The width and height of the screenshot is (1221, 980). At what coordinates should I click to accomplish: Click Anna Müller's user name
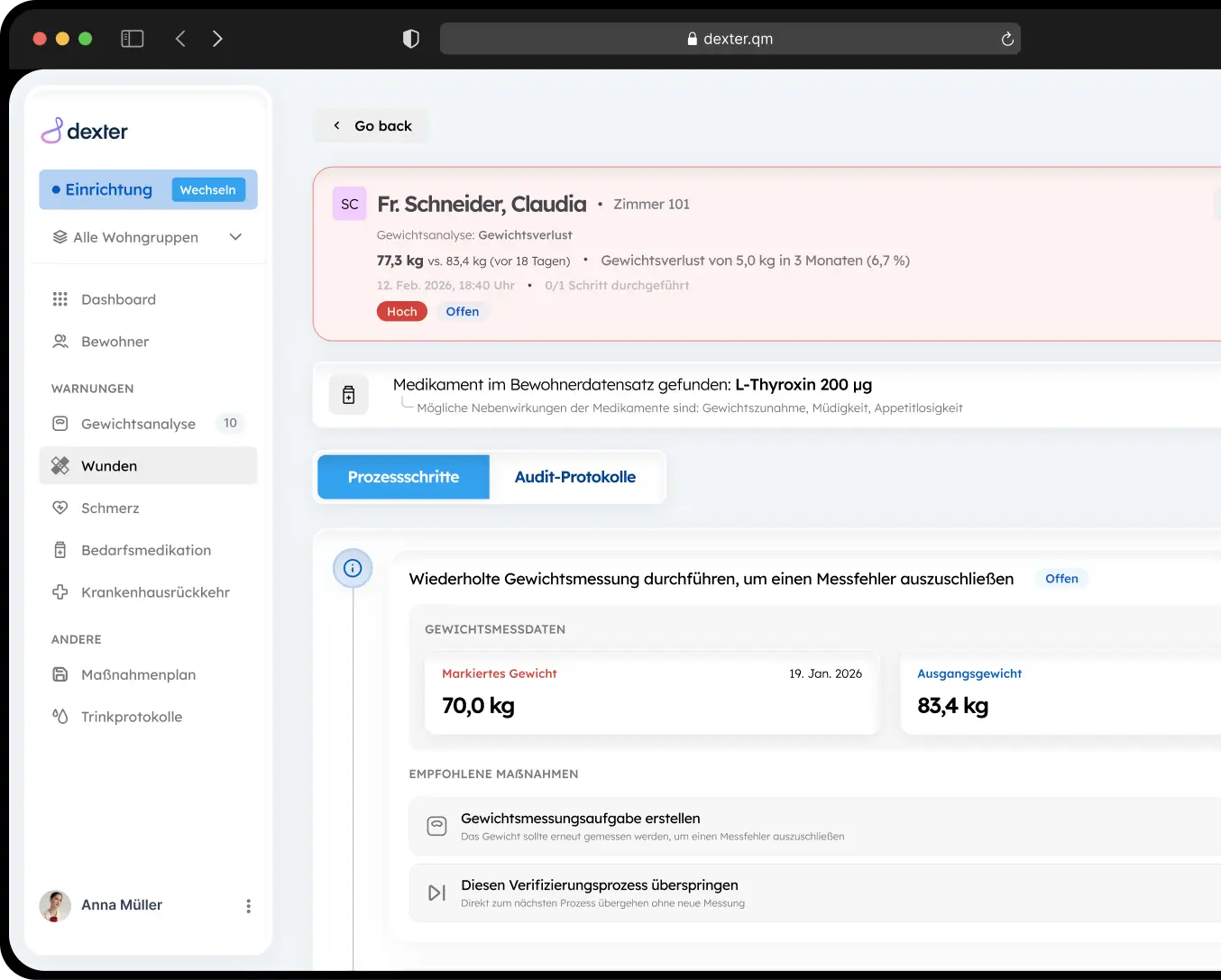tap(122, 905)
